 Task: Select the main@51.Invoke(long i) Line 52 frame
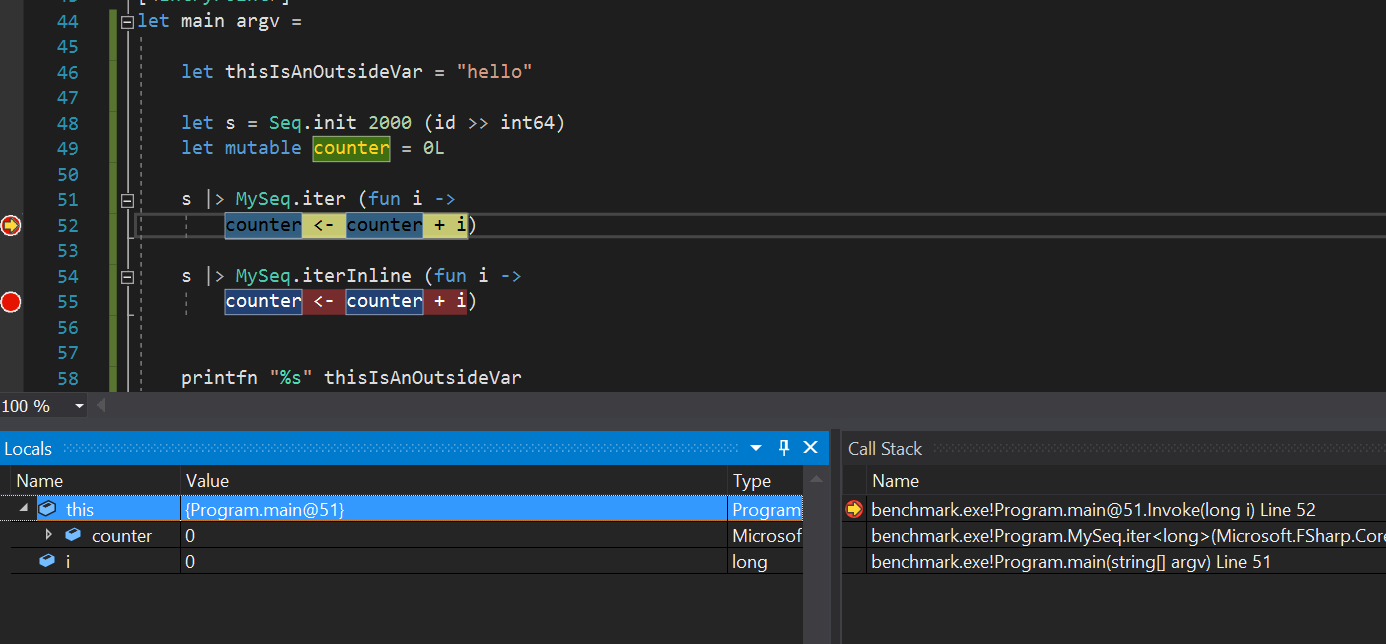point(1127,509)
